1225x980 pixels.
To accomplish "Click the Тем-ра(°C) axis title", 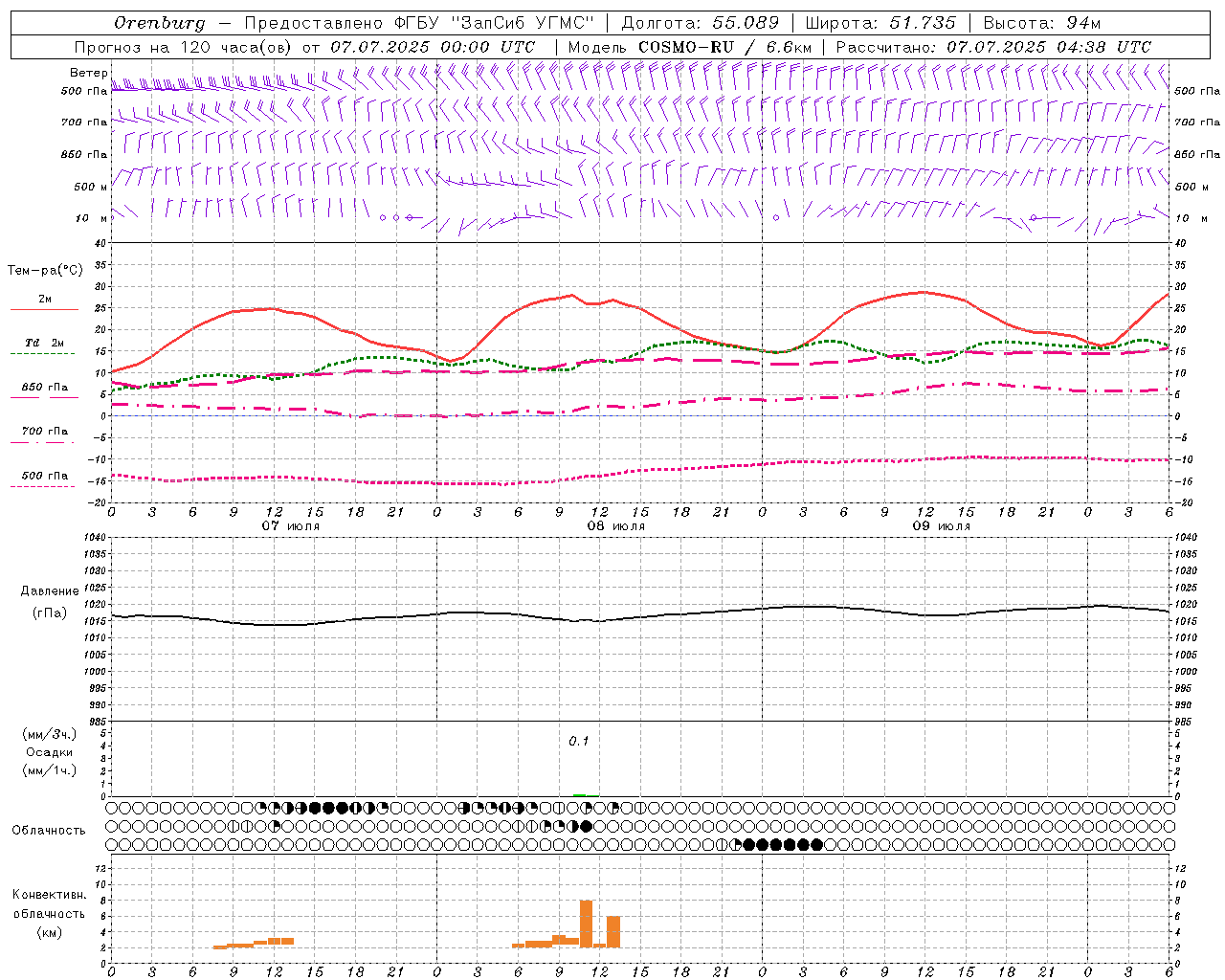I will (x=44, y=271).
